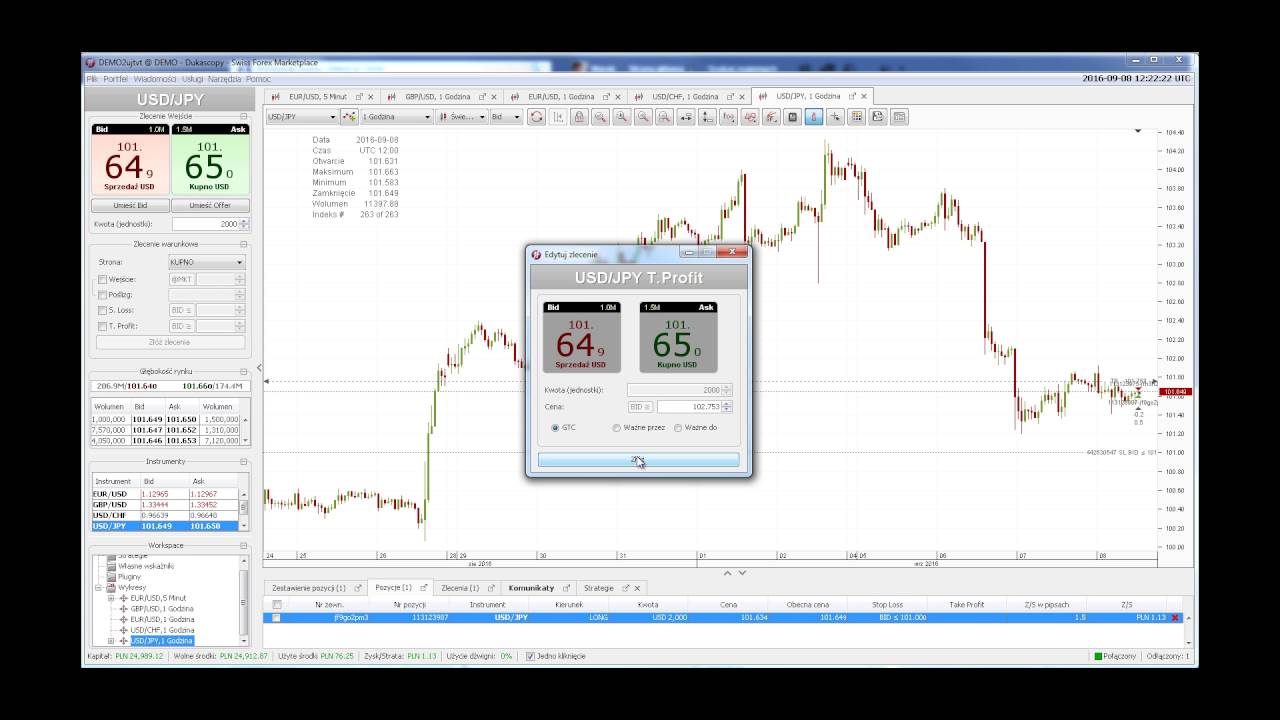This screenshot has width=1280, height=720.
Task: Select GBP/USD row in Instrumenty list
Action: click(165, 505)
